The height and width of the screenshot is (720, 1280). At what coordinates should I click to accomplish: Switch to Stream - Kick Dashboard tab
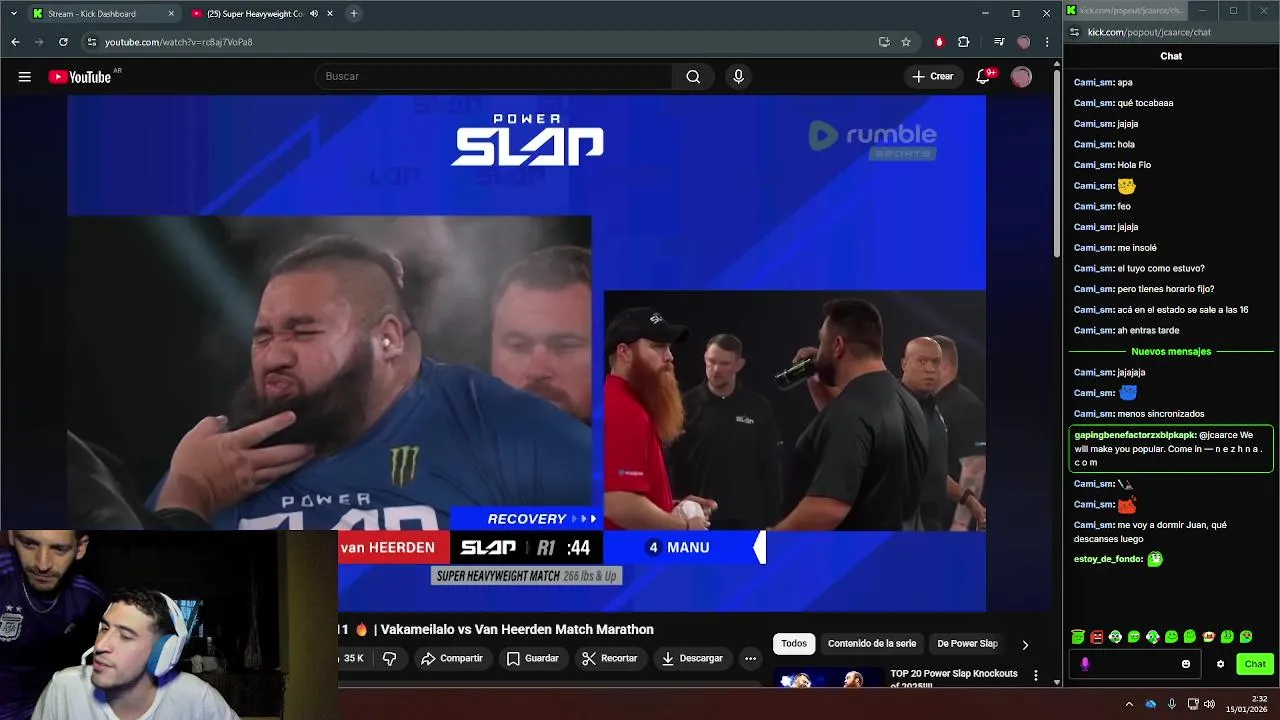92,14
